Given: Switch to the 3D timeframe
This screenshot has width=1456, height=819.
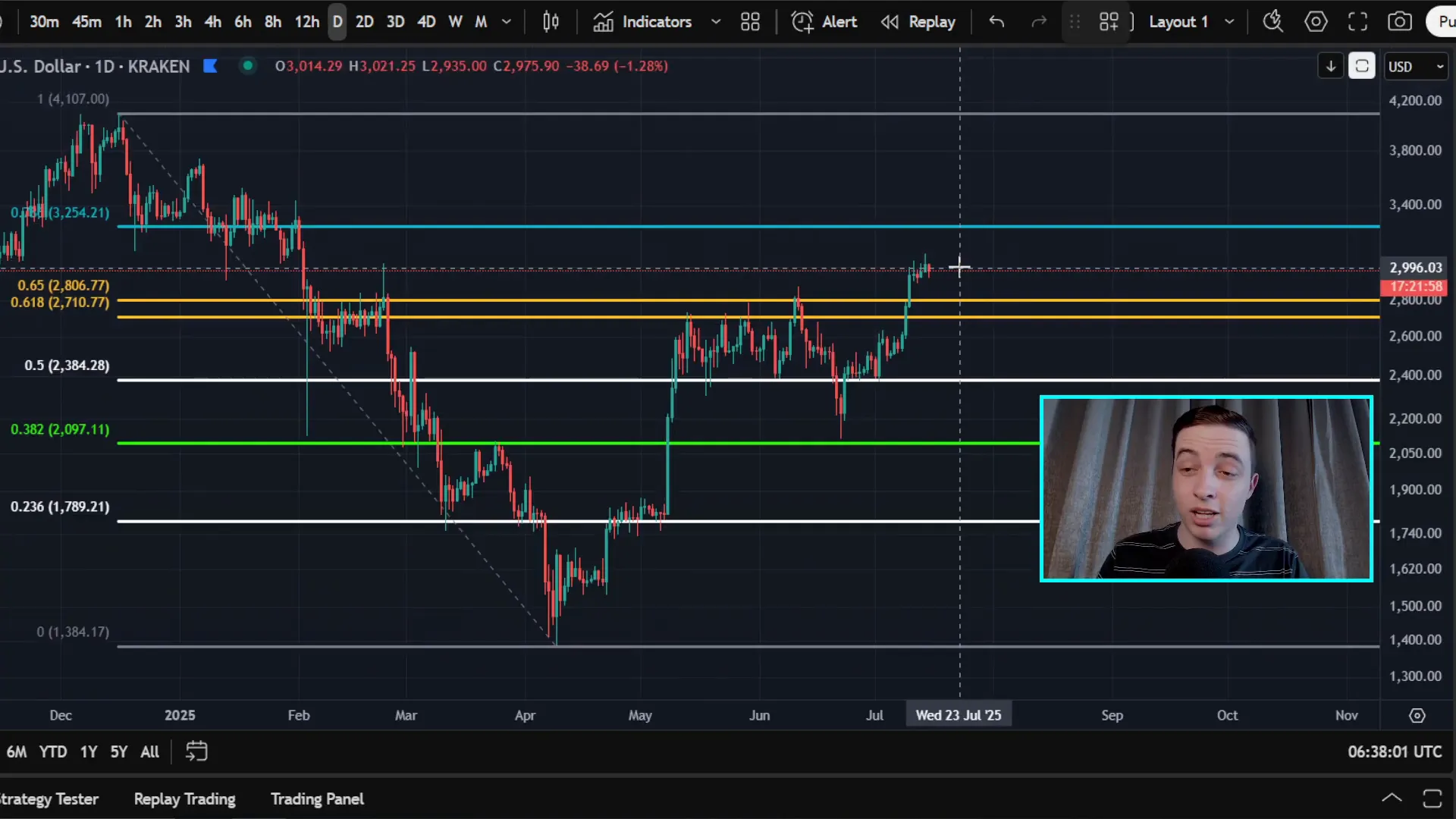Looking at the screenshot, I should coord(395,21).
